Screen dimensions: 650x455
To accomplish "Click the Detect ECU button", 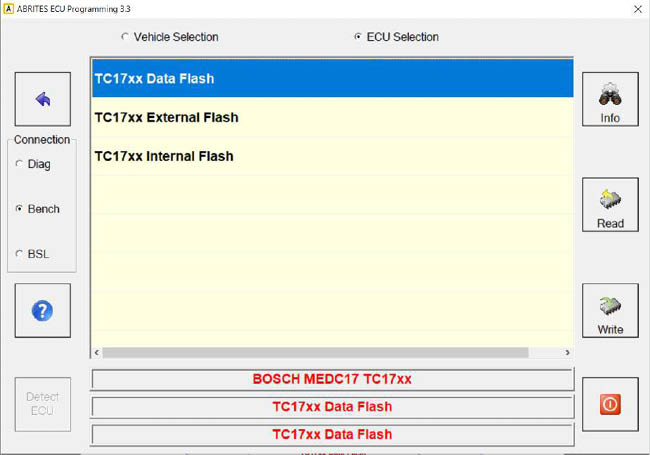I will point(43,404).
